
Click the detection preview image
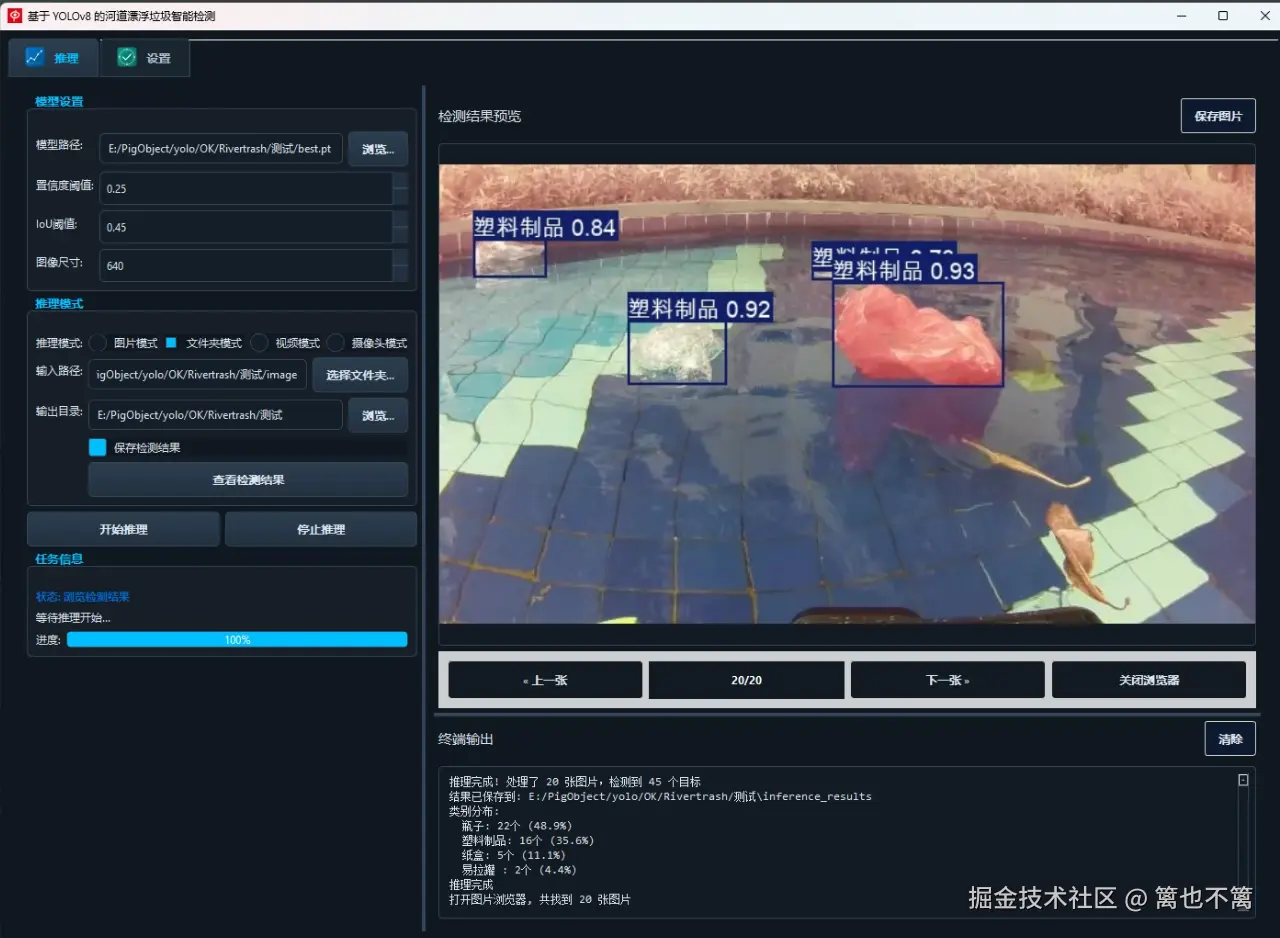click(x=847, y=394)
